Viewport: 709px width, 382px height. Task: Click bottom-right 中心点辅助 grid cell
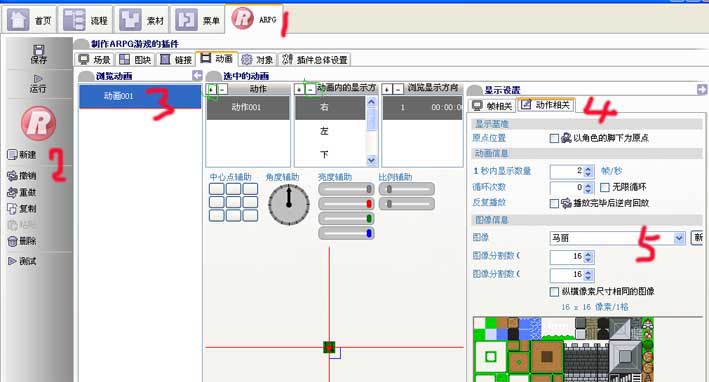pos(250,216)
